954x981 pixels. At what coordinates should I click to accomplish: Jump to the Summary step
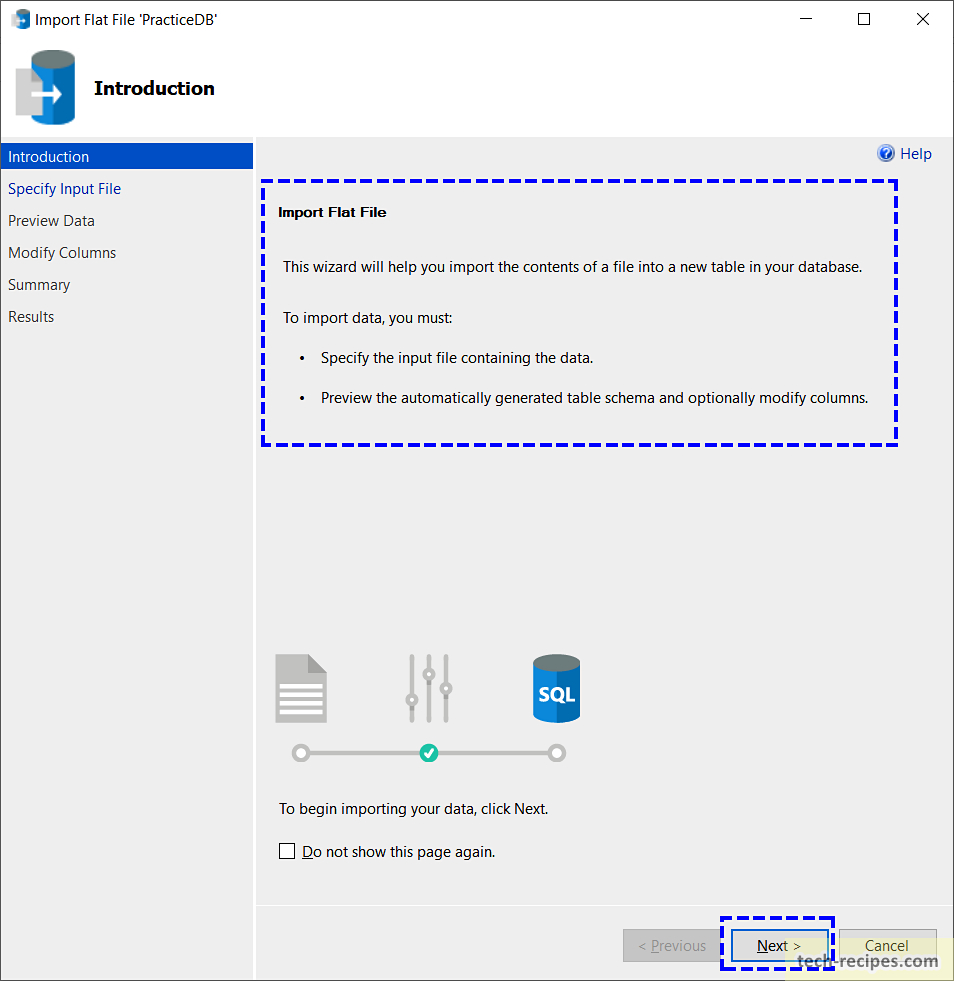(x=39, y=285)
